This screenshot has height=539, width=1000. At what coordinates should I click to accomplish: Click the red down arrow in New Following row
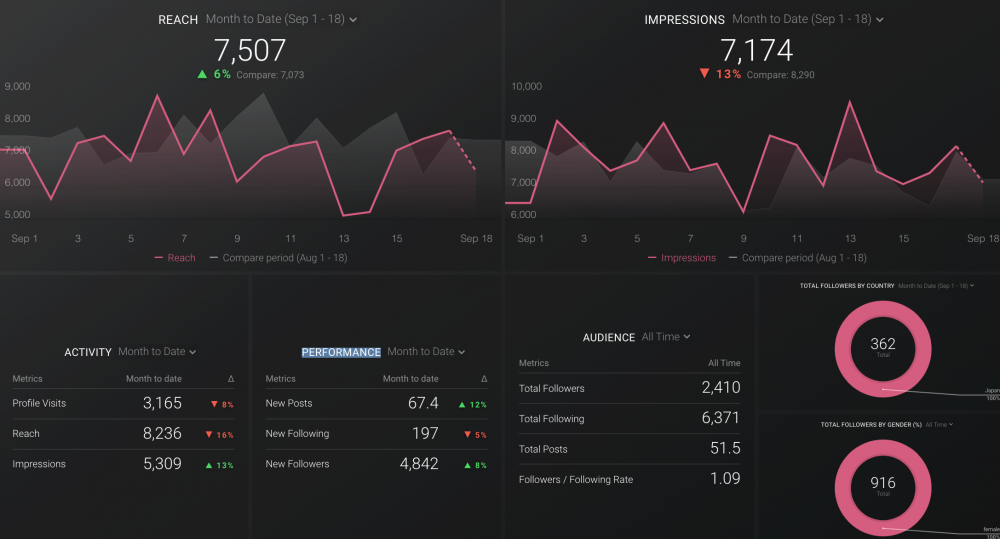coord(467,434)
